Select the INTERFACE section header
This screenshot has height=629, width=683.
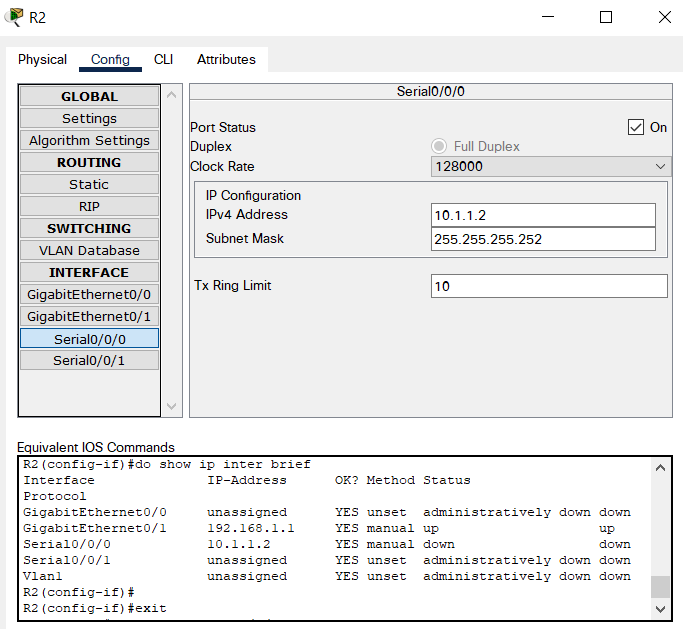pyautogui.click(x=89, y=272)
